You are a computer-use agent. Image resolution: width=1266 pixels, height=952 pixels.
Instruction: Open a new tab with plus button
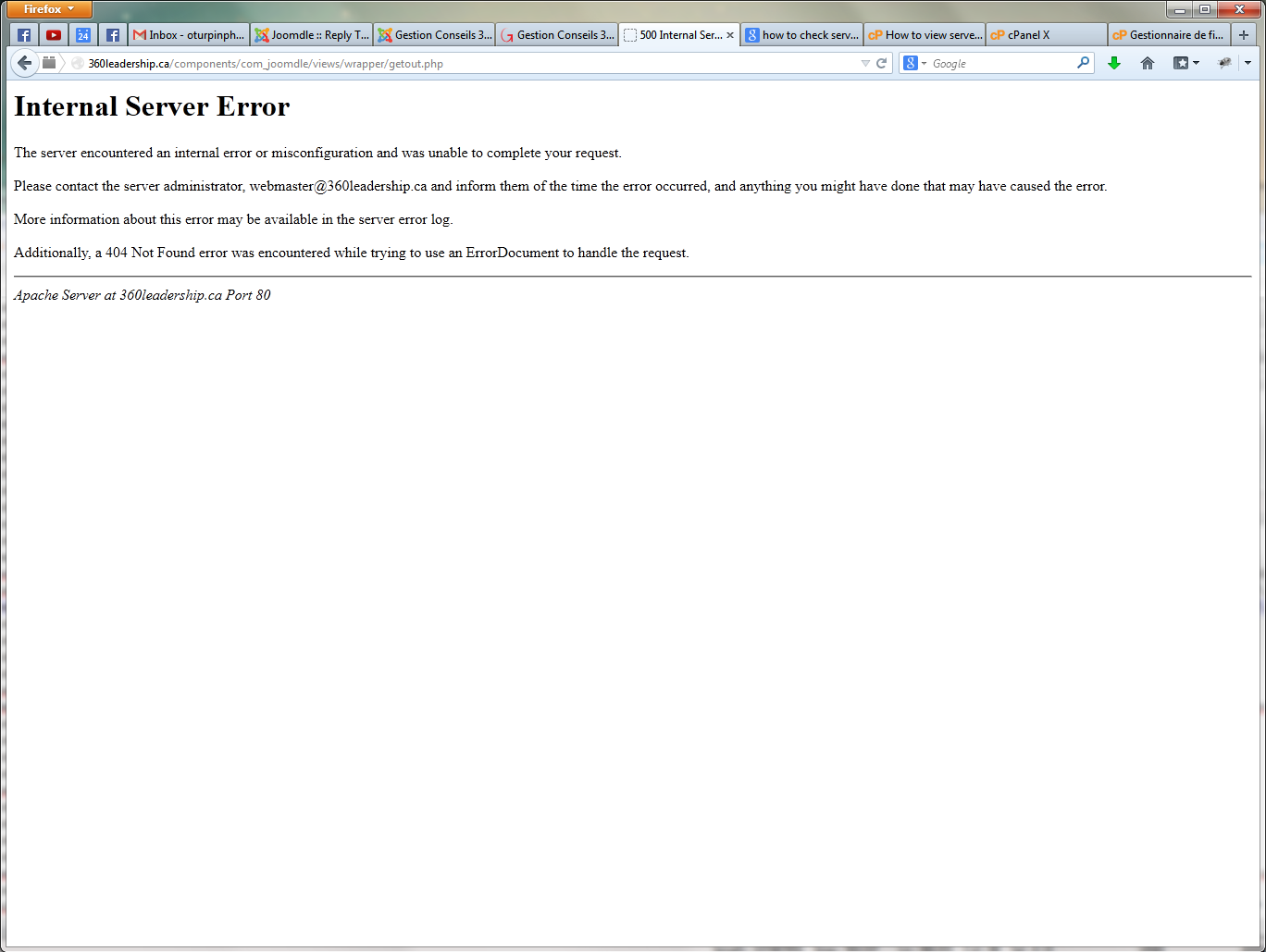tap(1244, 35)
